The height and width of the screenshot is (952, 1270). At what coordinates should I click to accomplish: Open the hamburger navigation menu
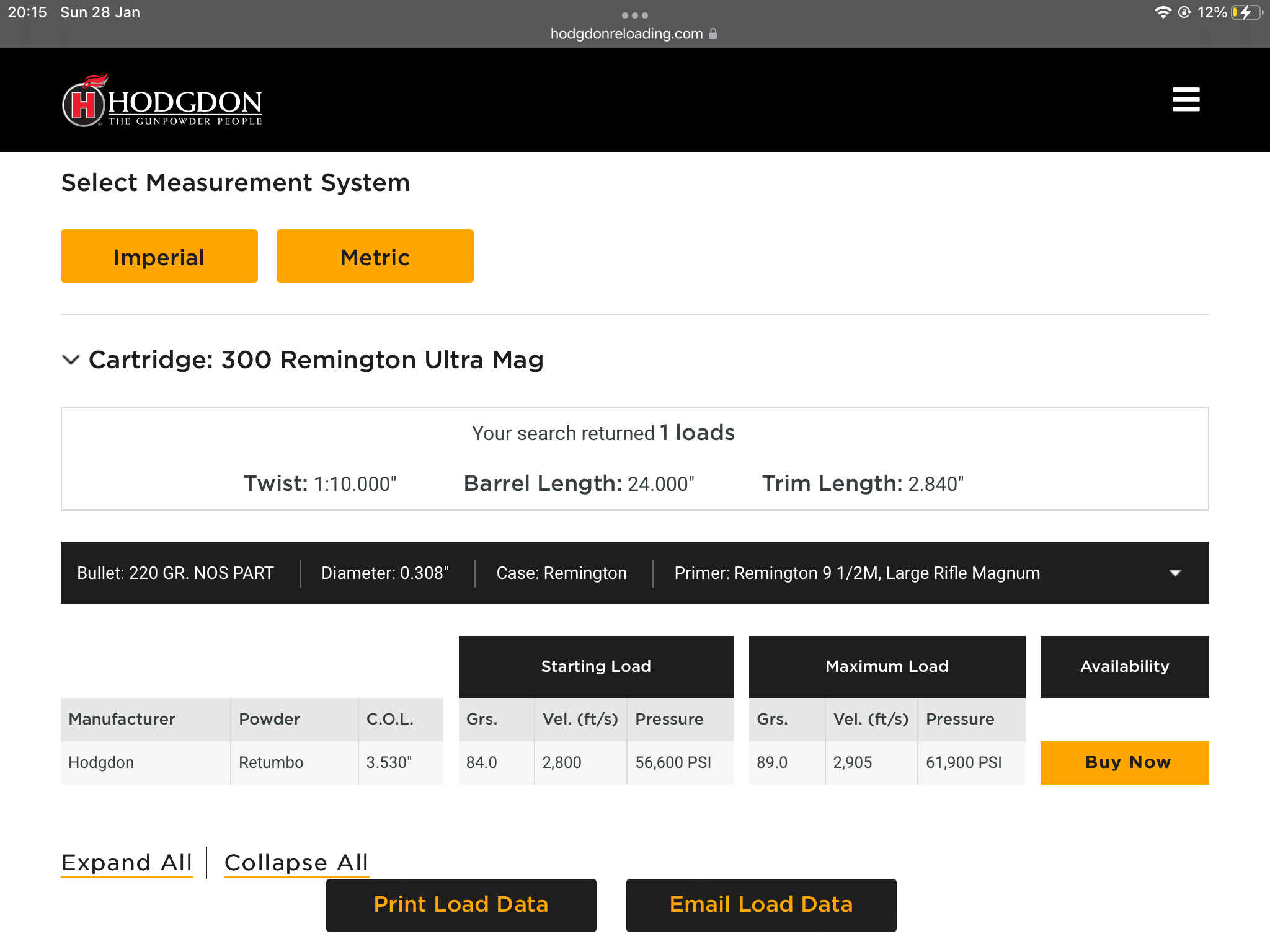click(1186, 100)
